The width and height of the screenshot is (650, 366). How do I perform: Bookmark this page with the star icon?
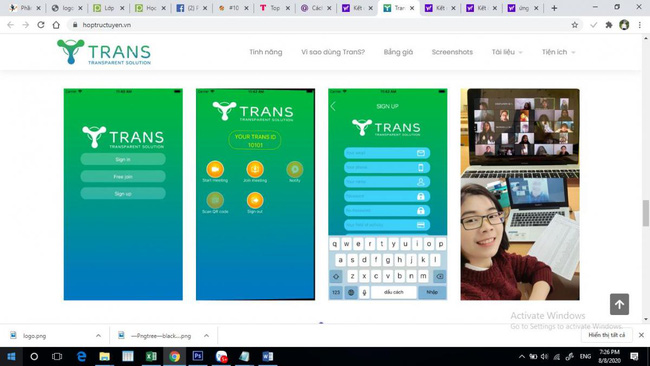(575, 25)
